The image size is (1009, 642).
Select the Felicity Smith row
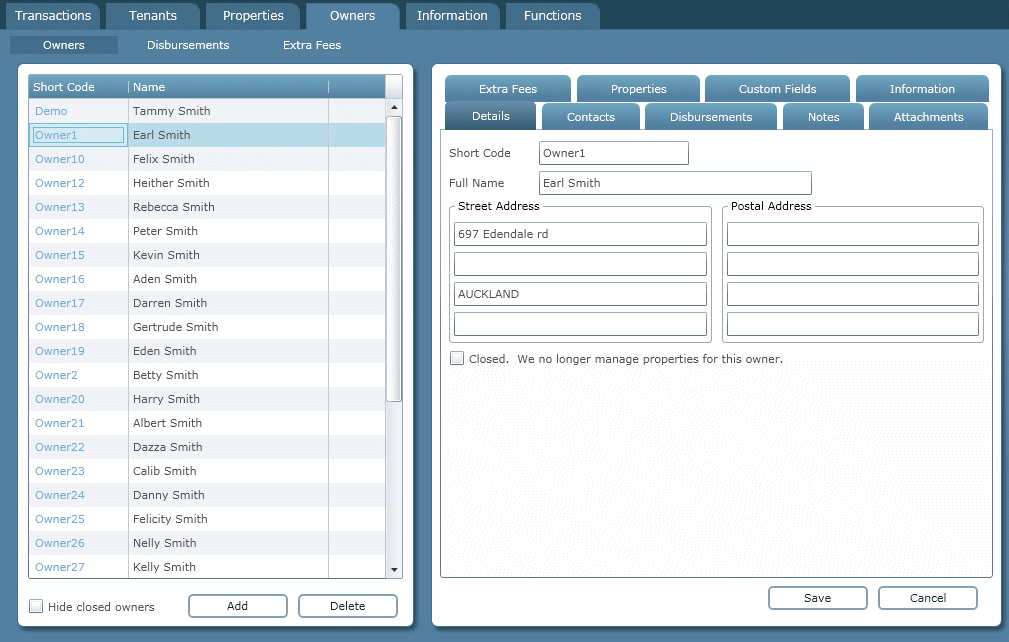(x=207, y=519)
